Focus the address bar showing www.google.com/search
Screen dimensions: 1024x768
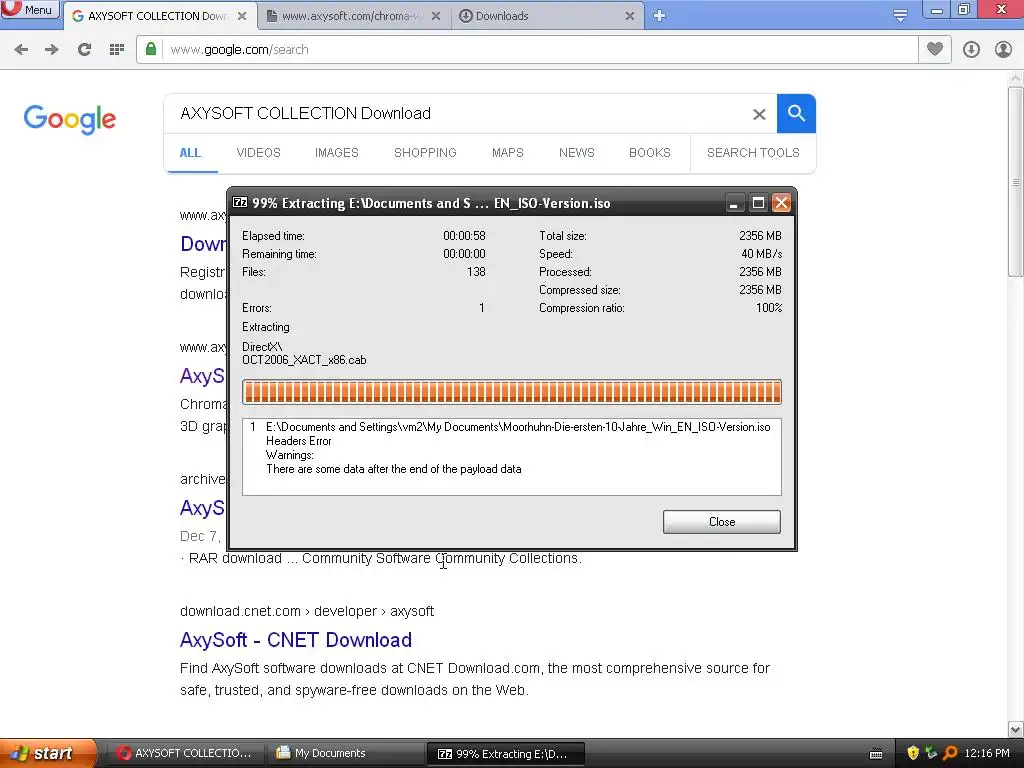pyautogui.click(x=527, y=50)
